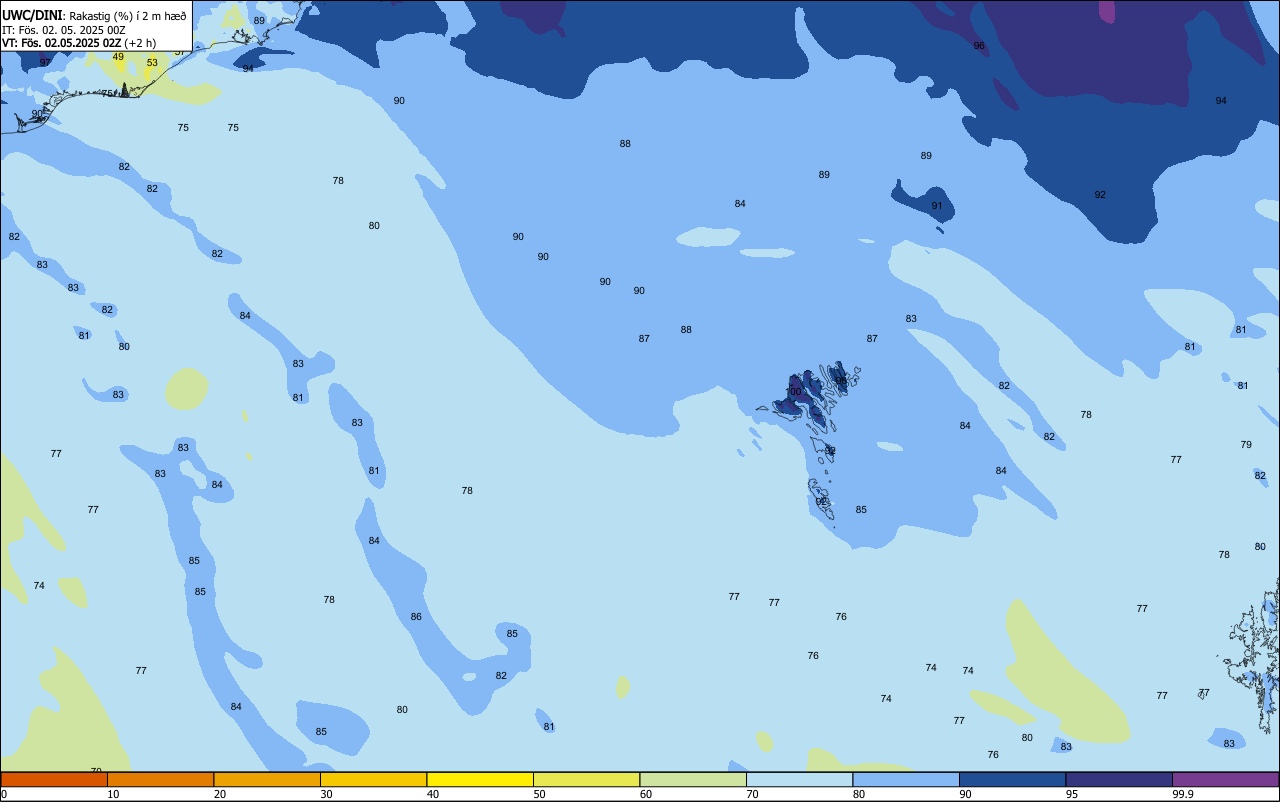The image size is (1280, 802).
Task: Select the '53' value near the coast
Action: pyautogui.click(x=152, y=63)
